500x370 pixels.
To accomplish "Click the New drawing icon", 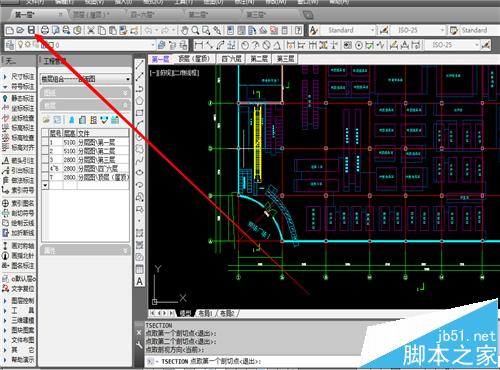I will pyautogui.click(x=10, y=30).
